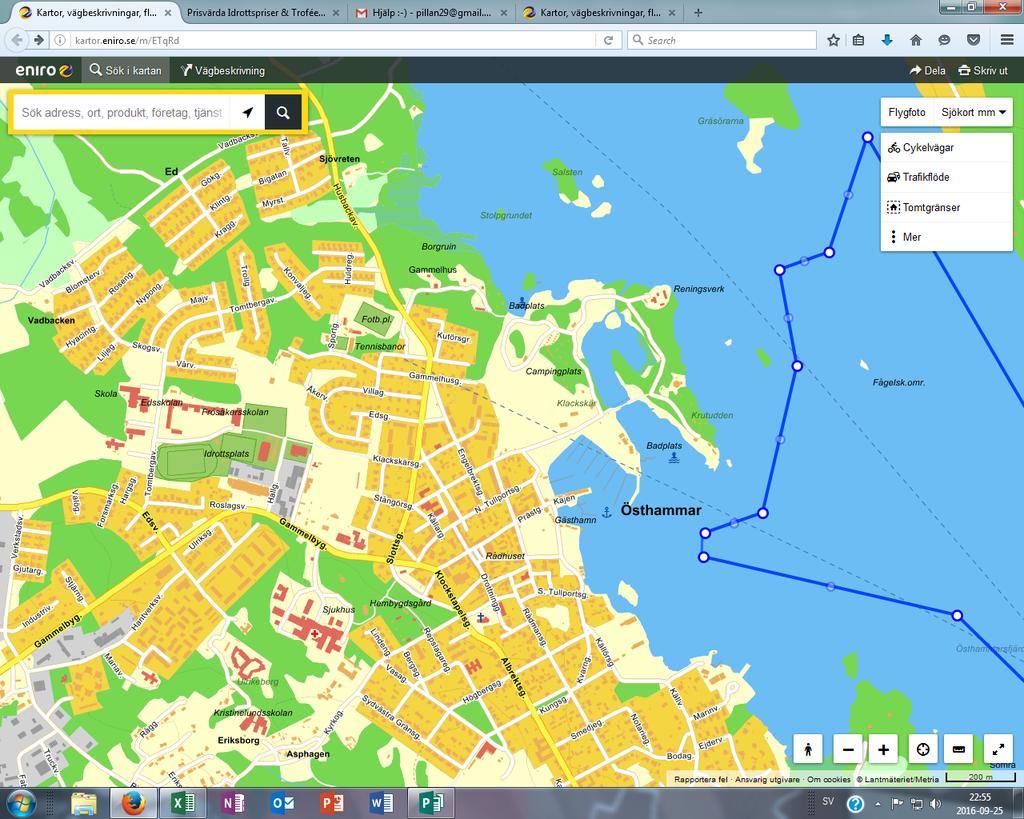Open Word from the taskbar

point(381,803)
